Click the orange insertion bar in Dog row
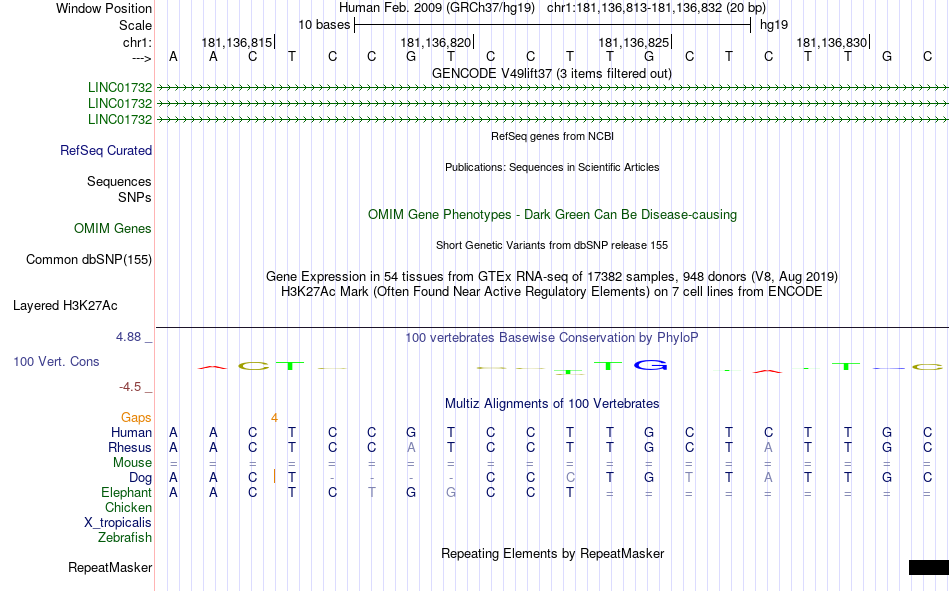 click(274, 476)
